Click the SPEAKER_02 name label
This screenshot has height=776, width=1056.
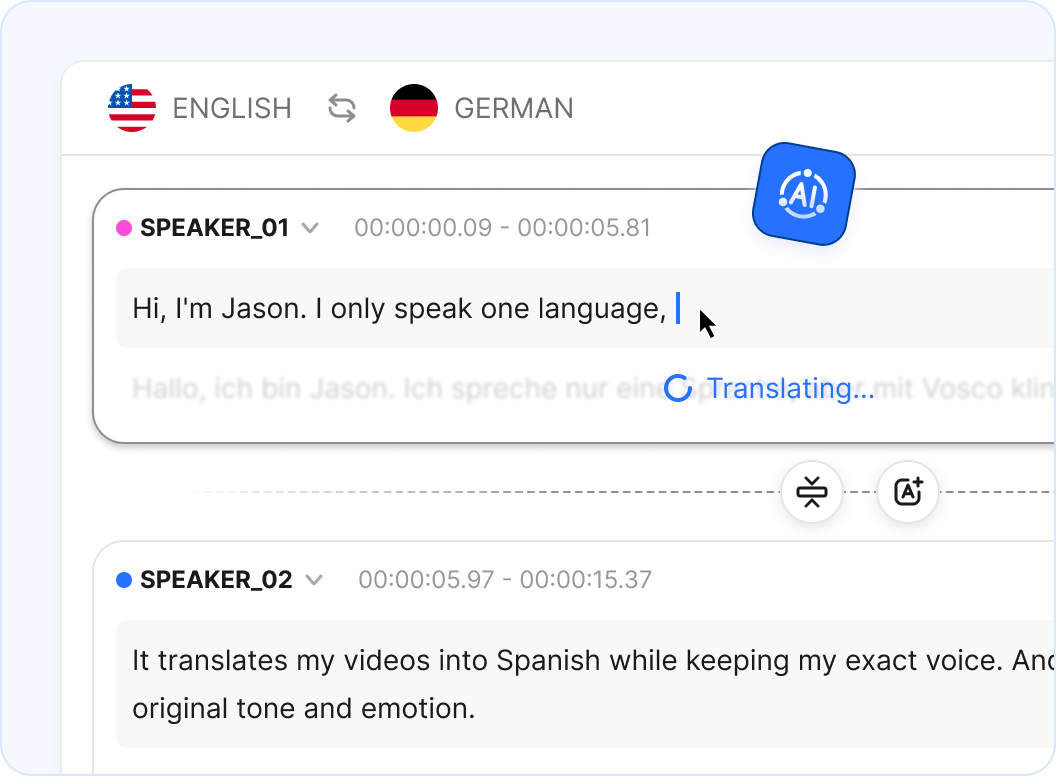coord(216,579)
